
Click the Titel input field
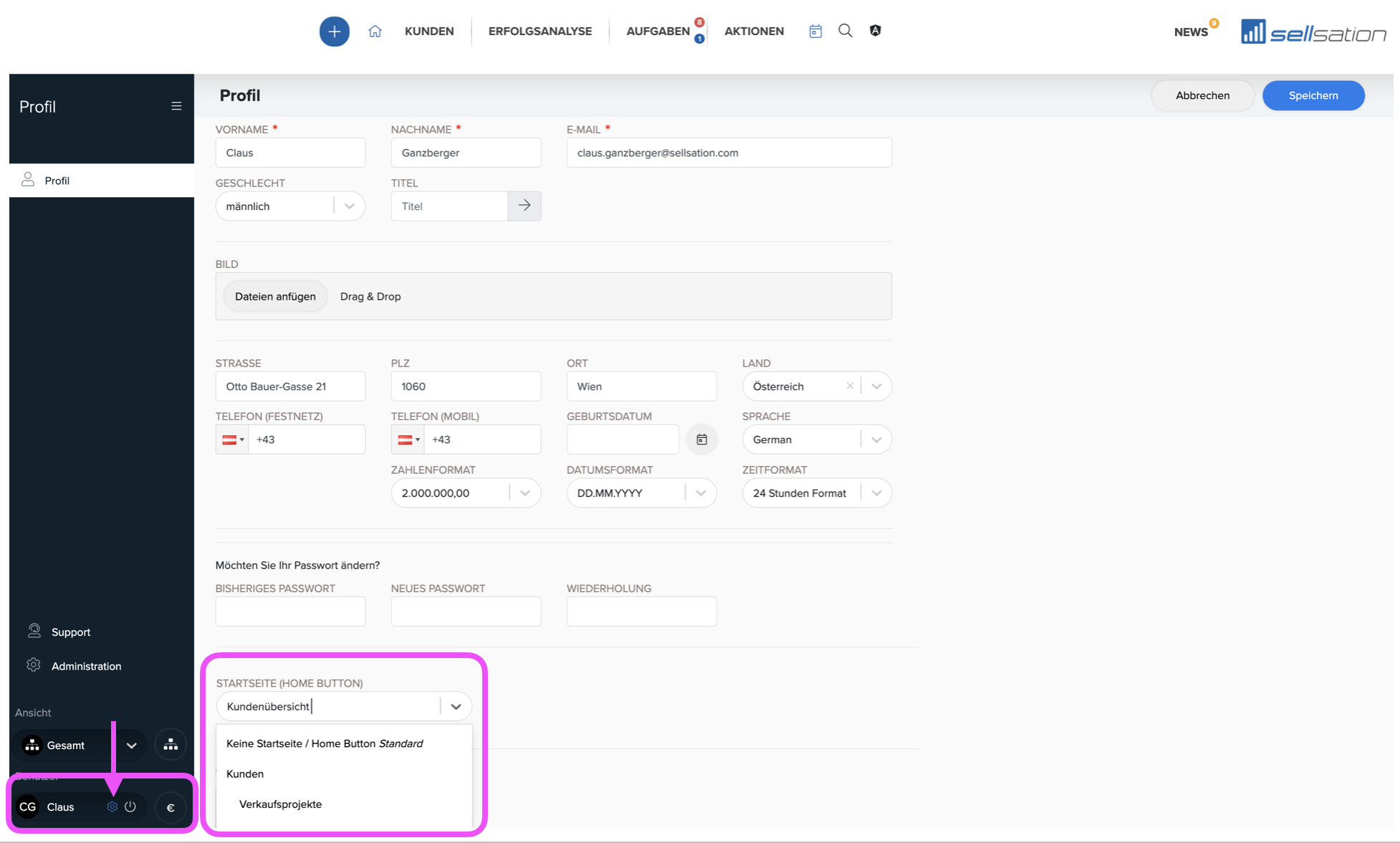(449, 206)
